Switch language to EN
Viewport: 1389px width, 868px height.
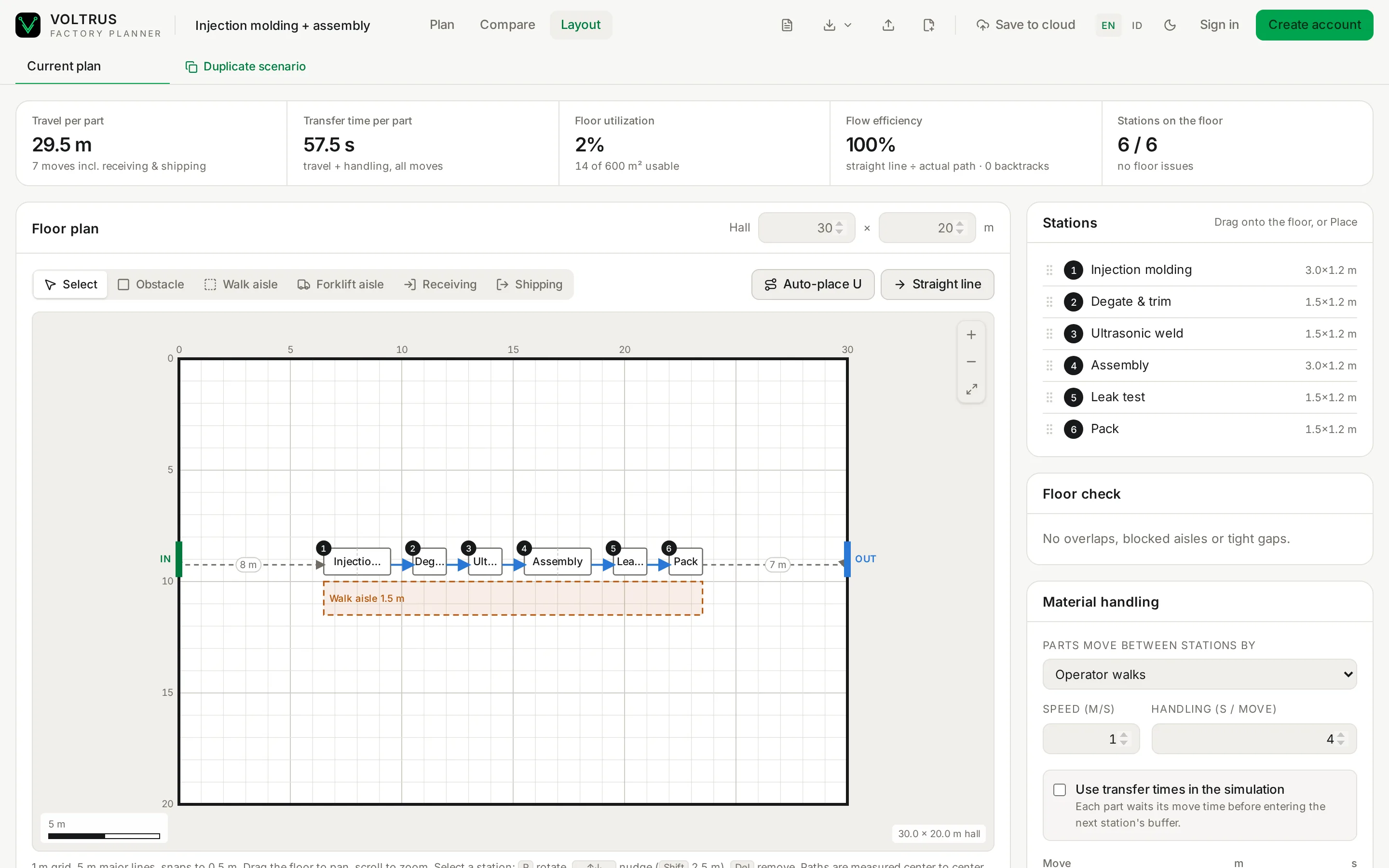1108,25
